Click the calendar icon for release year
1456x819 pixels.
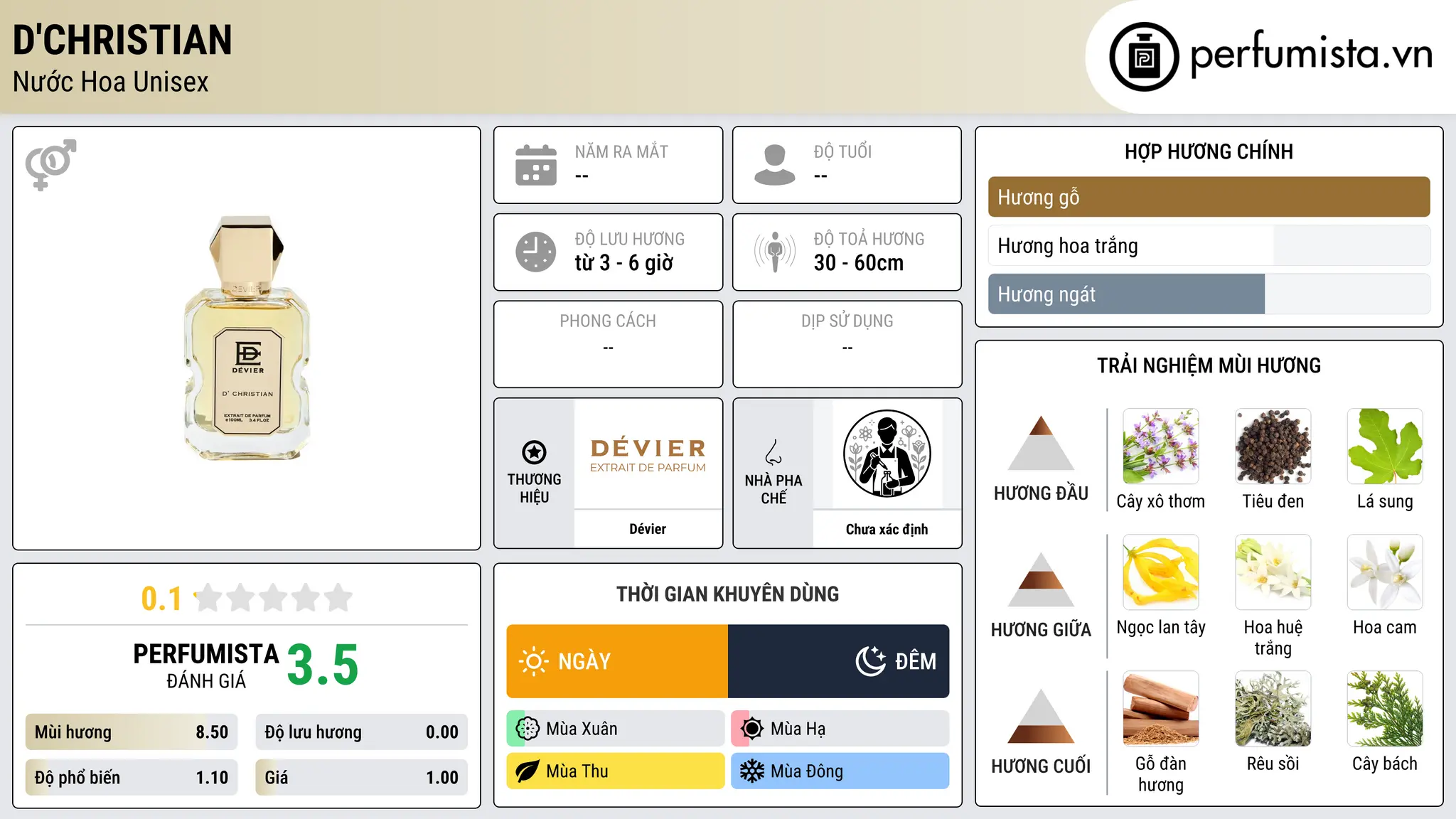(x=536, y=165)
